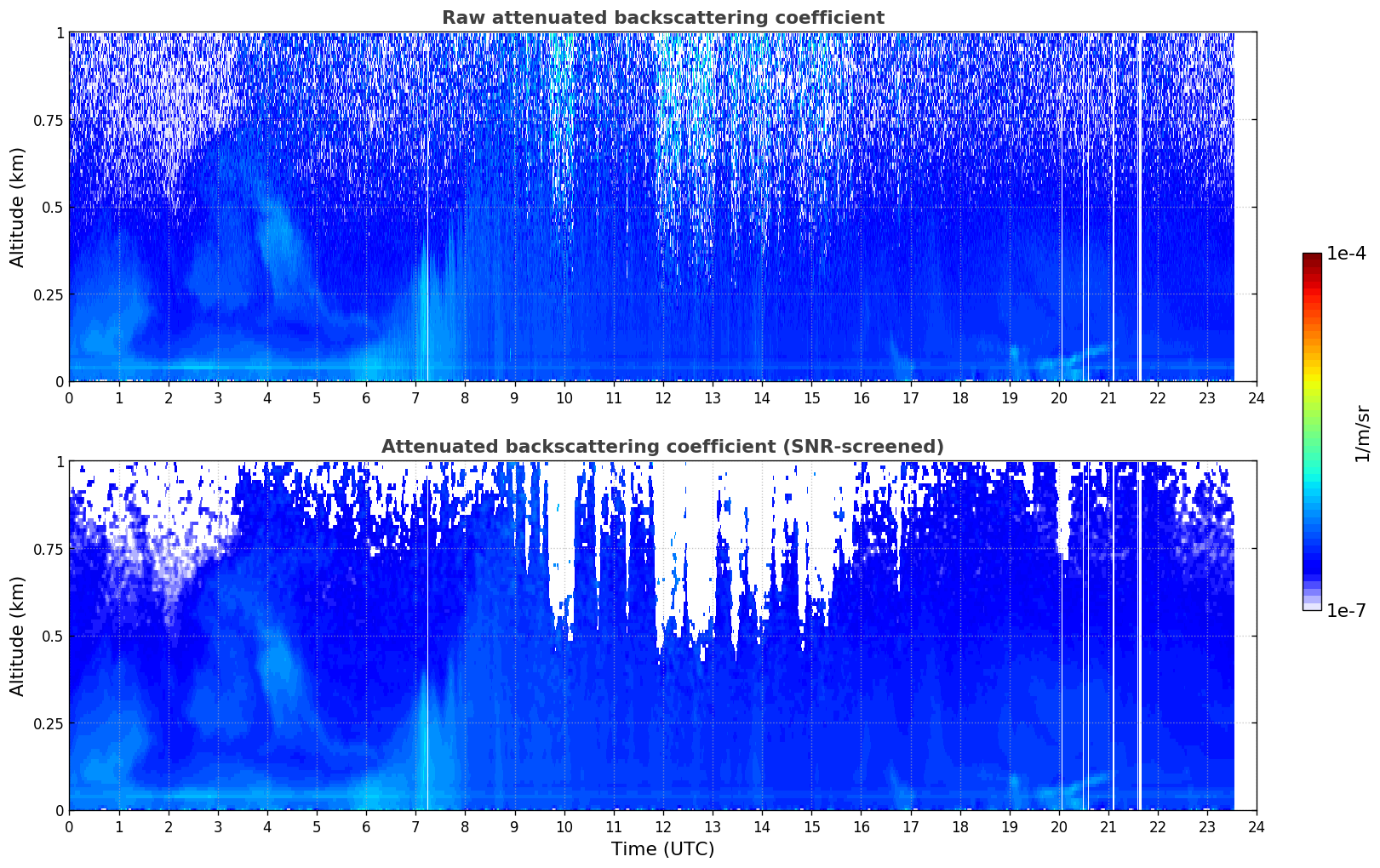Viewport: 1380px width, 868px height.
Task: Click the '20' hour tick of SNR-screened plot
Action: pos(1058,826)
